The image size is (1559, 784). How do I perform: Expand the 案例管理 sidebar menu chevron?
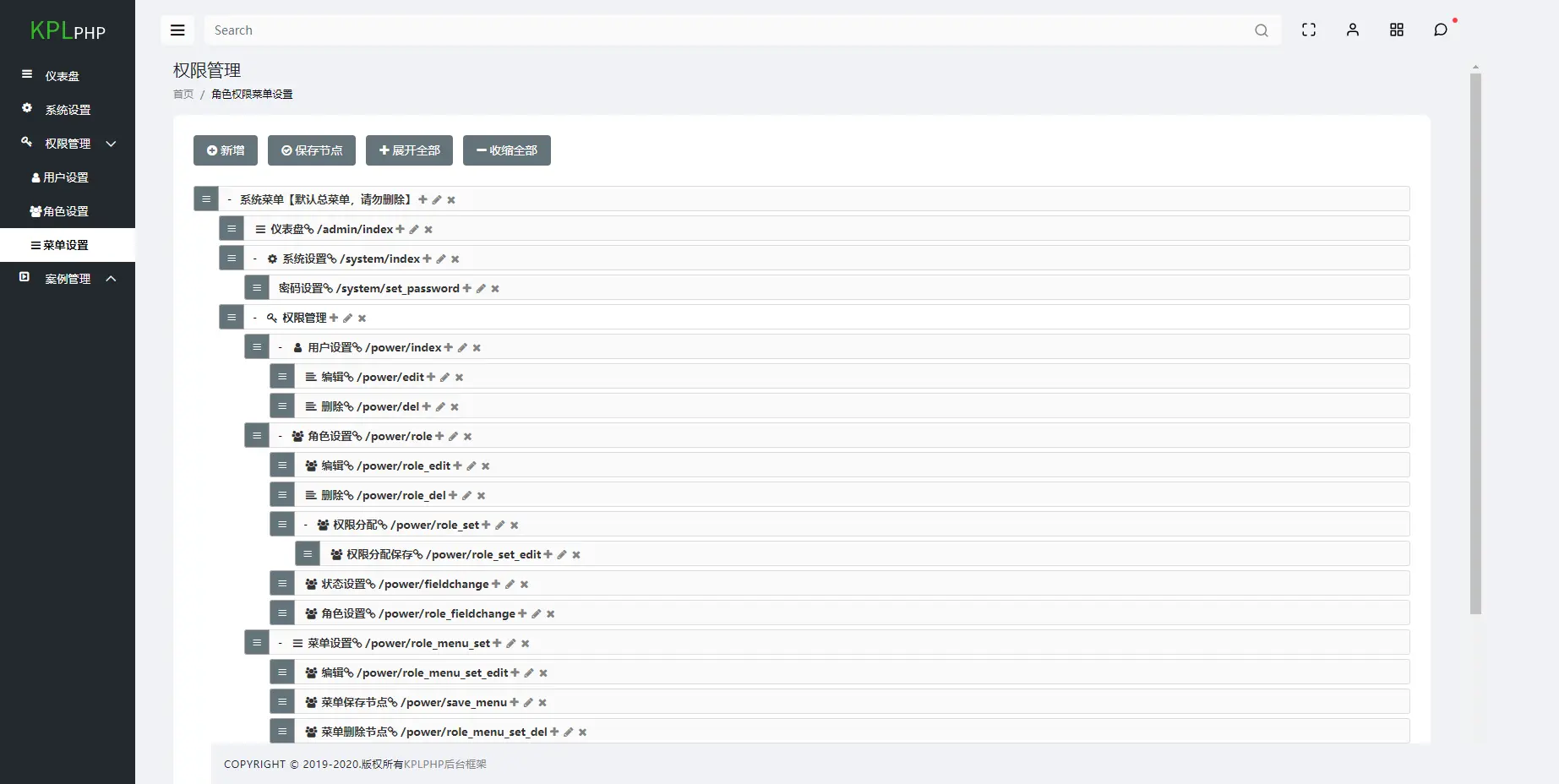(x=111, y=279)
